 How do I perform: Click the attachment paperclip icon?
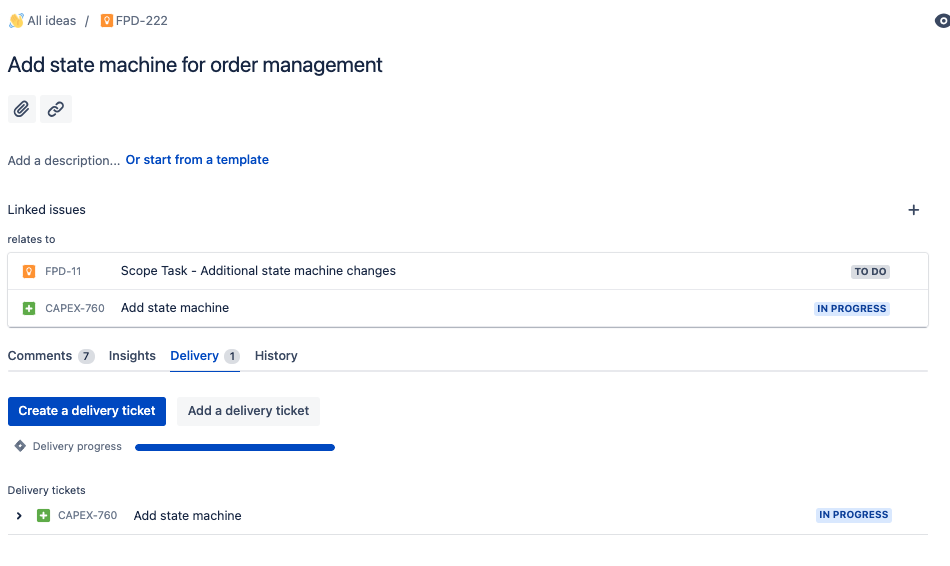pos(22,109)
